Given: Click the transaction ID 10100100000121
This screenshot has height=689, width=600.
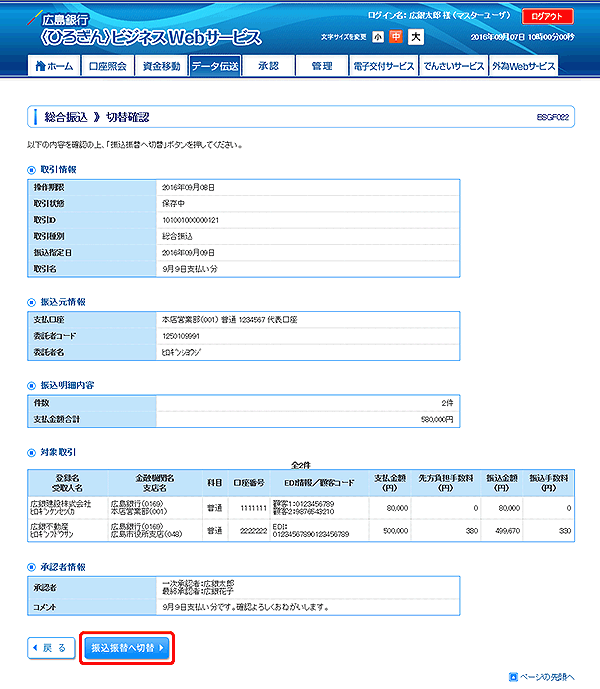Looking at the screenshot, I should click(190, 220).
